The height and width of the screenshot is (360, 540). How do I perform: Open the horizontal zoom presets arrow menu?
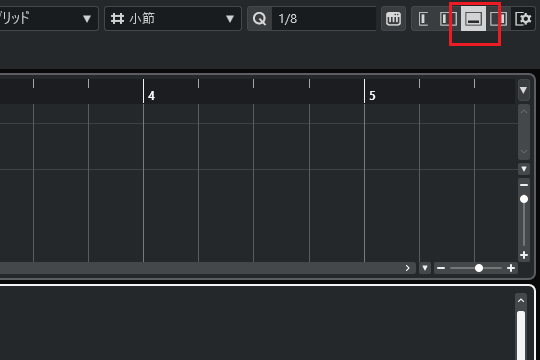[x=425, y=268]
